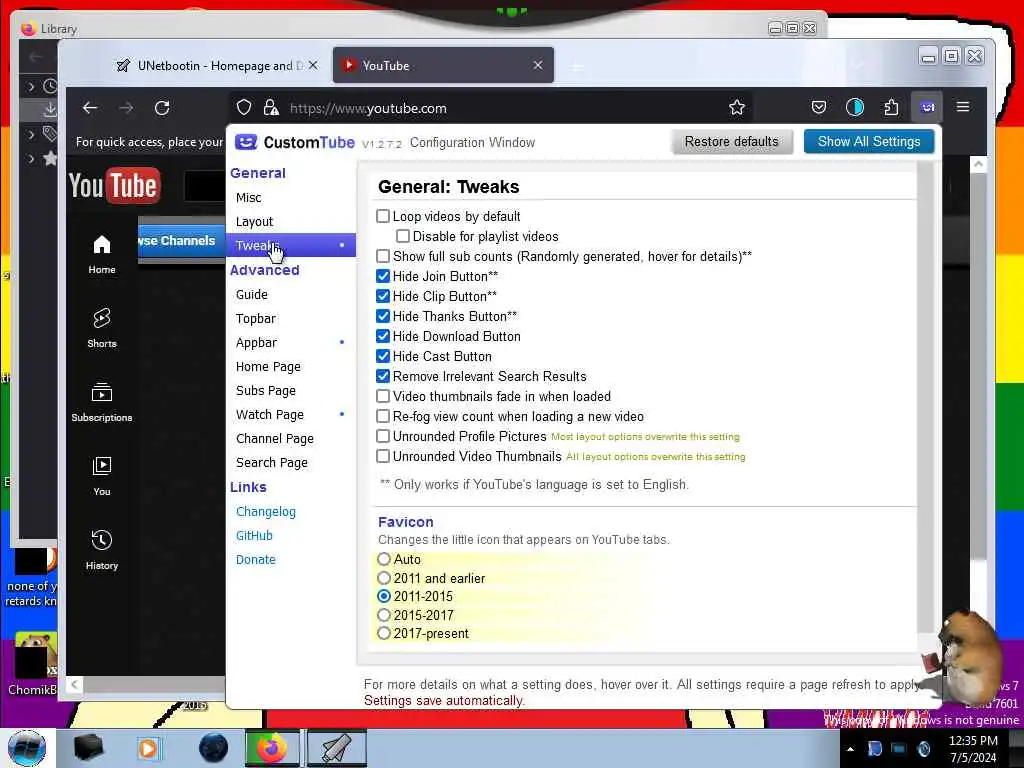Screen dimensions: 1024x768
Task: Open Subscriptions in YouTube sidebar
Action: point(102,402)
